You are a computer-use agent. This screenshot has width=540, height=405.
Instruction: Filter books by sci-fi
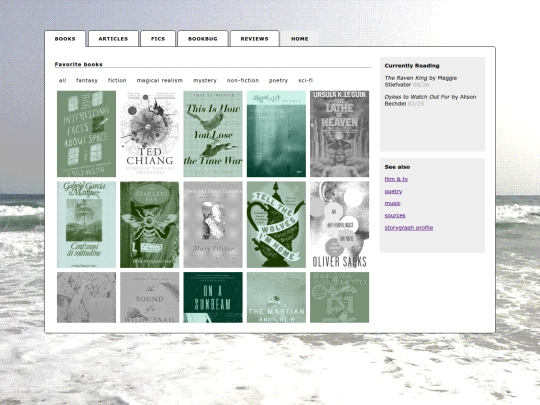click(x=305, y=80)
